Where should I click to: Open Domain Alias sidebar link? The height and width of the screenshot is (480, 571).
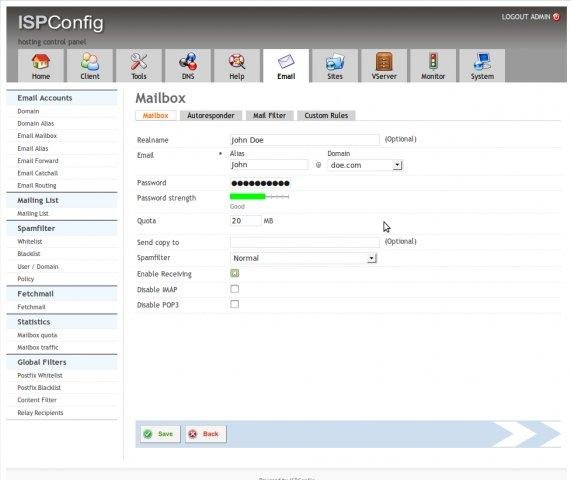(36, 124)
